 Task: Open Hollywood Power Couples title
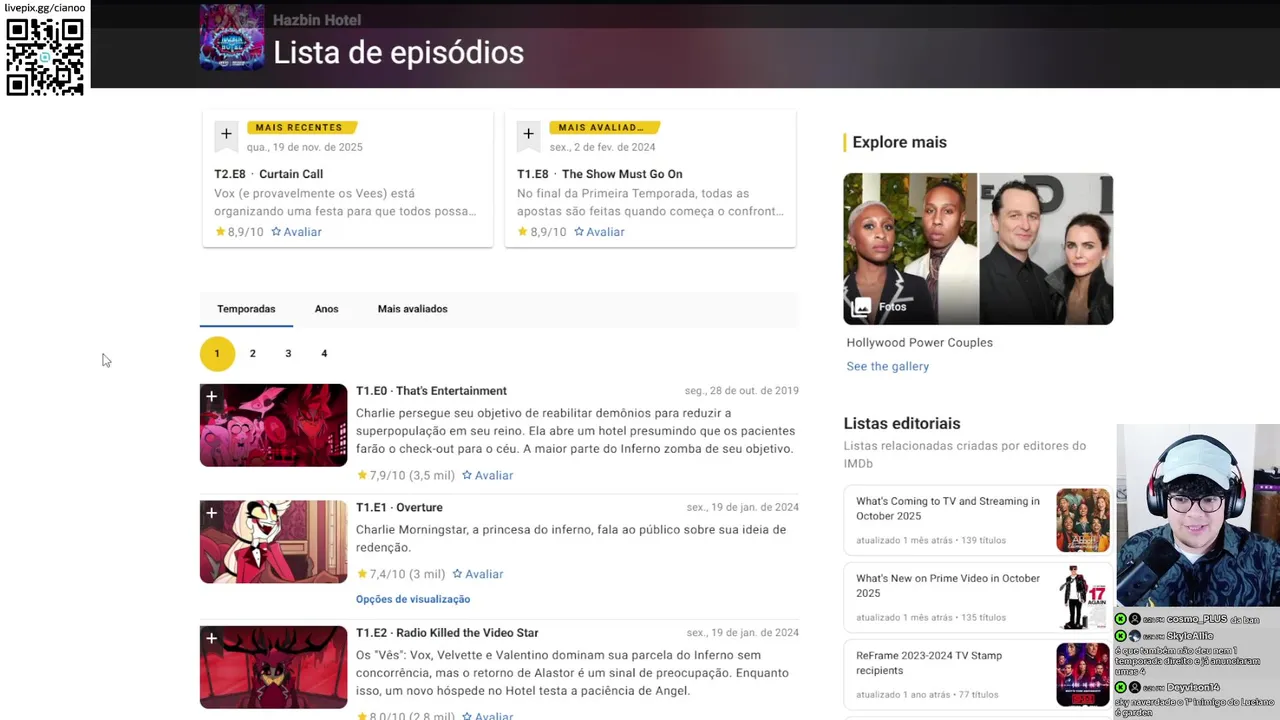(x=920, y=342)
